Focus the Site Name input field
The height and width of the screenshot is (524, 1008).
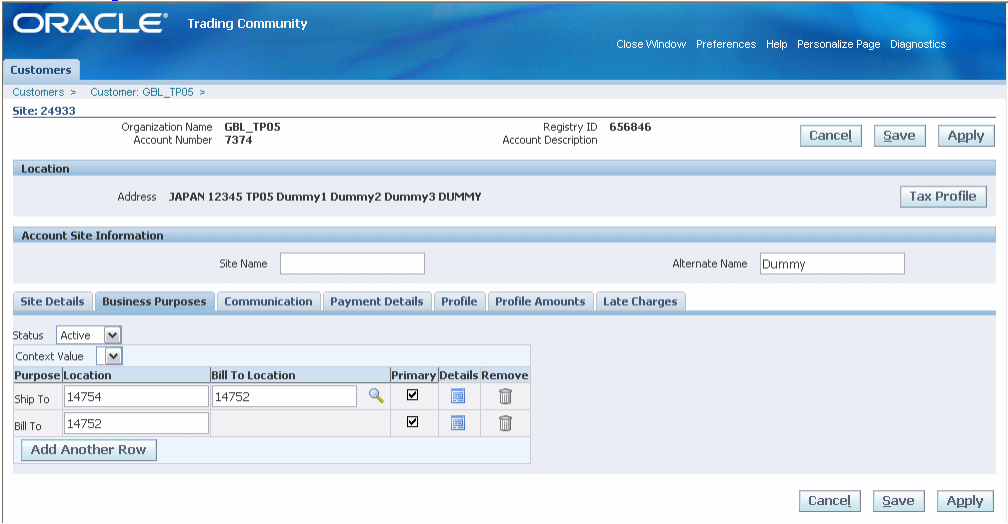pyautogui.click(x=352, y=264)
